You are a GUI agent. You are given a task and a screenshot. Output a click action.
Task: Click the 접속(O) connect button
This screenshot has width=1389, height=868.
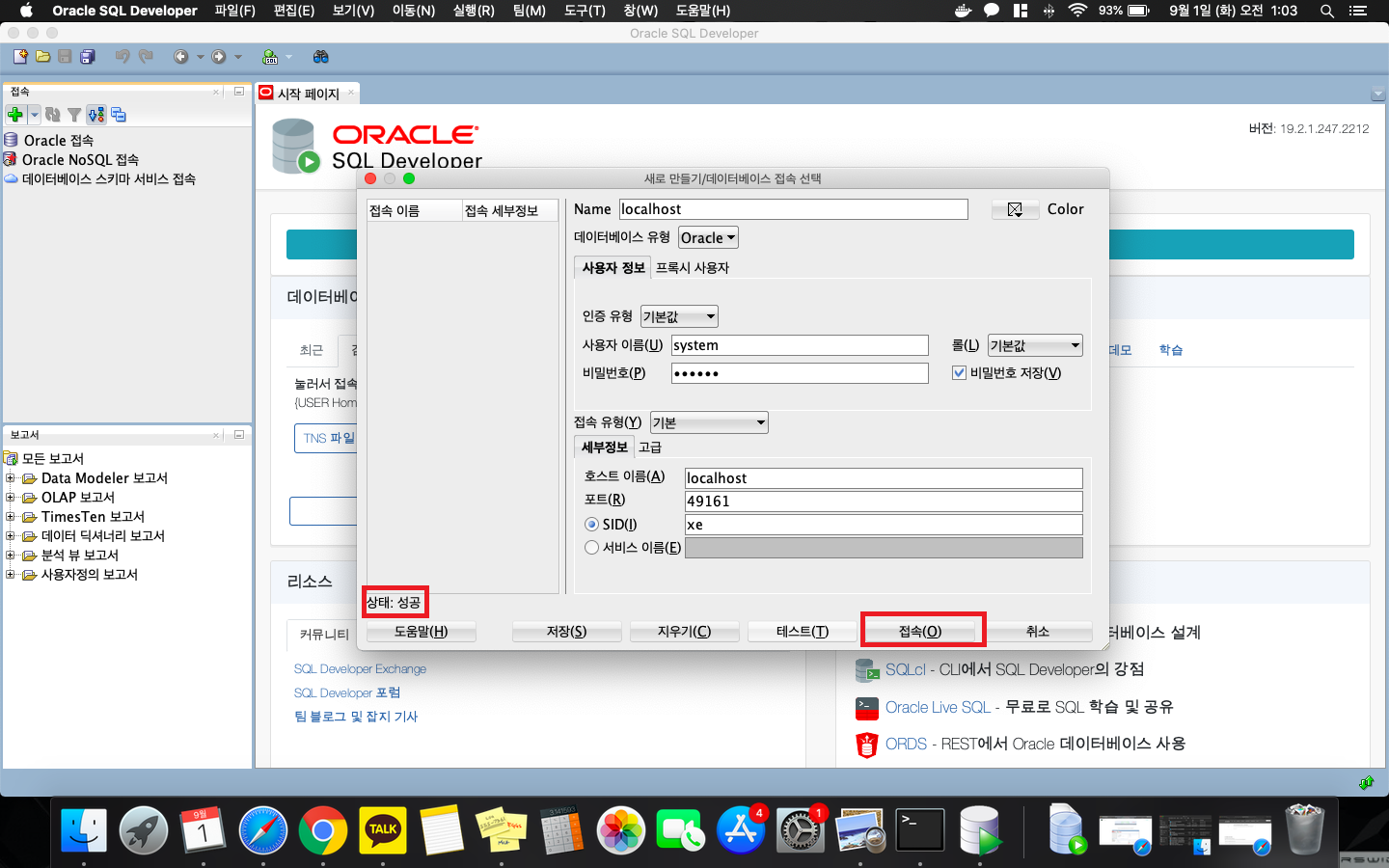point(920,631)
